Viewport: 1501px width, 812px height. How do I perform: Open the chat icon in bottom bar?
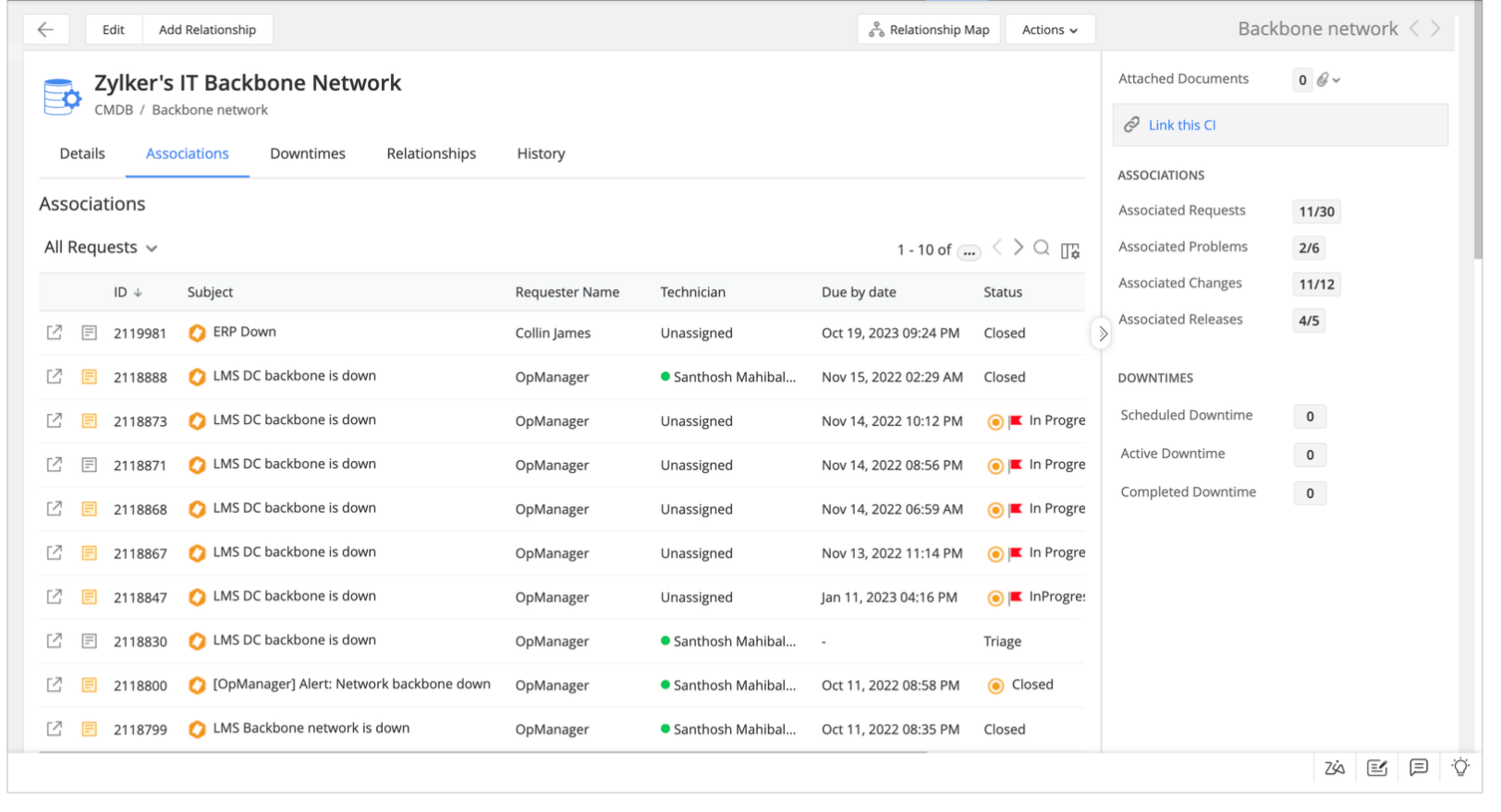1419,768
